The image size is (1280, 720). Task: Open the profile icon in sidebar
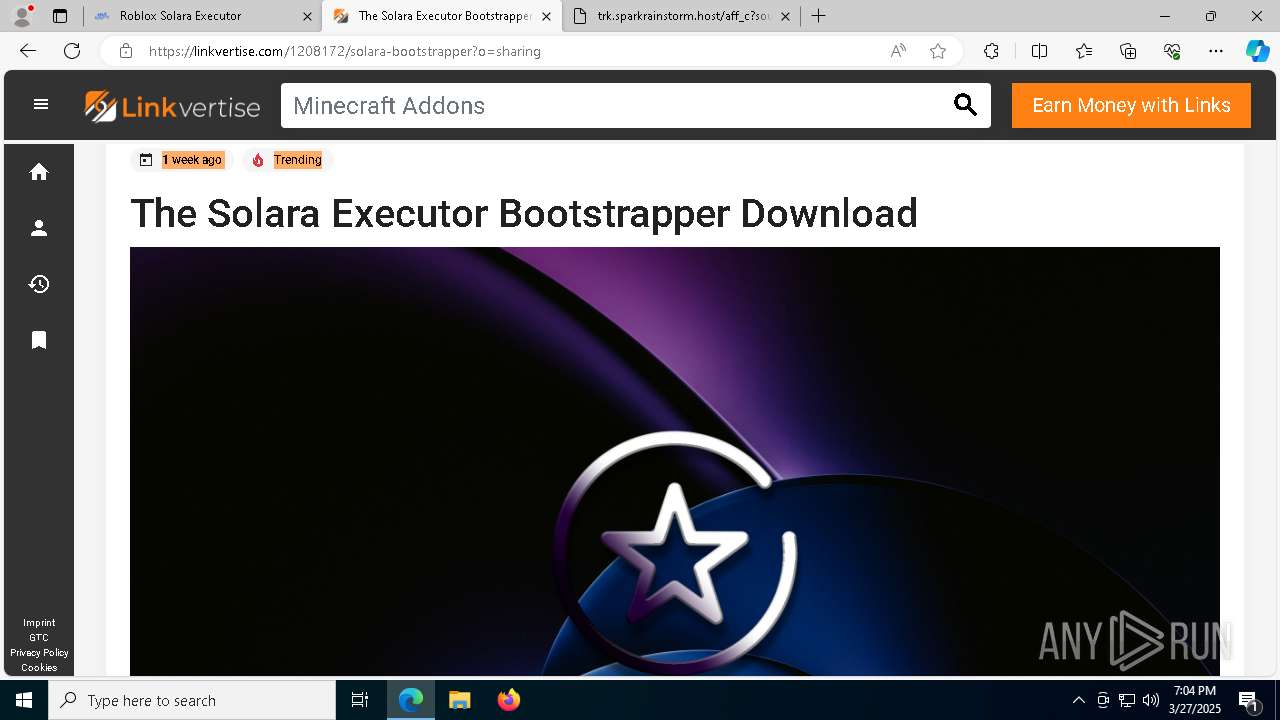point(39,228)
